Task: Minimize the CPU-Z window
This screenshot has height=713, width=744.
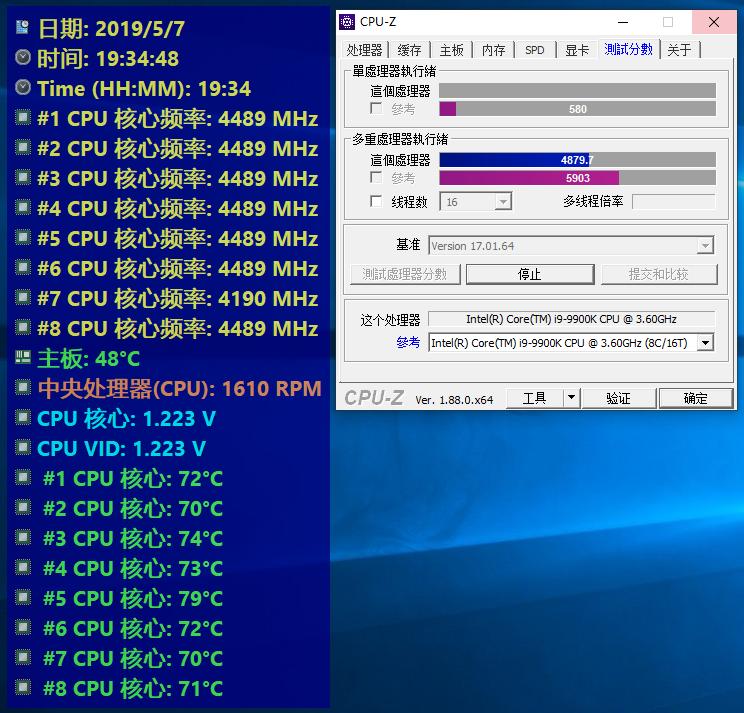Action: (623, 22)
